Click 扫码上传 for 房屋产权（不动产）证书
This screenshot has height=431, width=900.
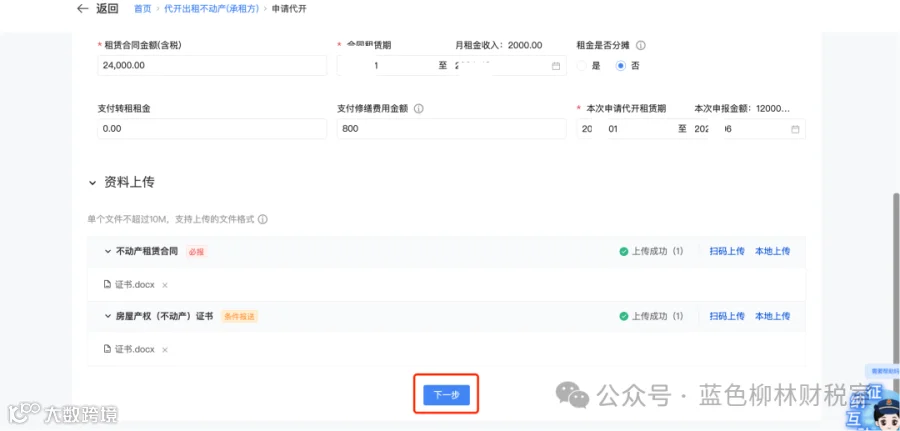pos(727,316)
